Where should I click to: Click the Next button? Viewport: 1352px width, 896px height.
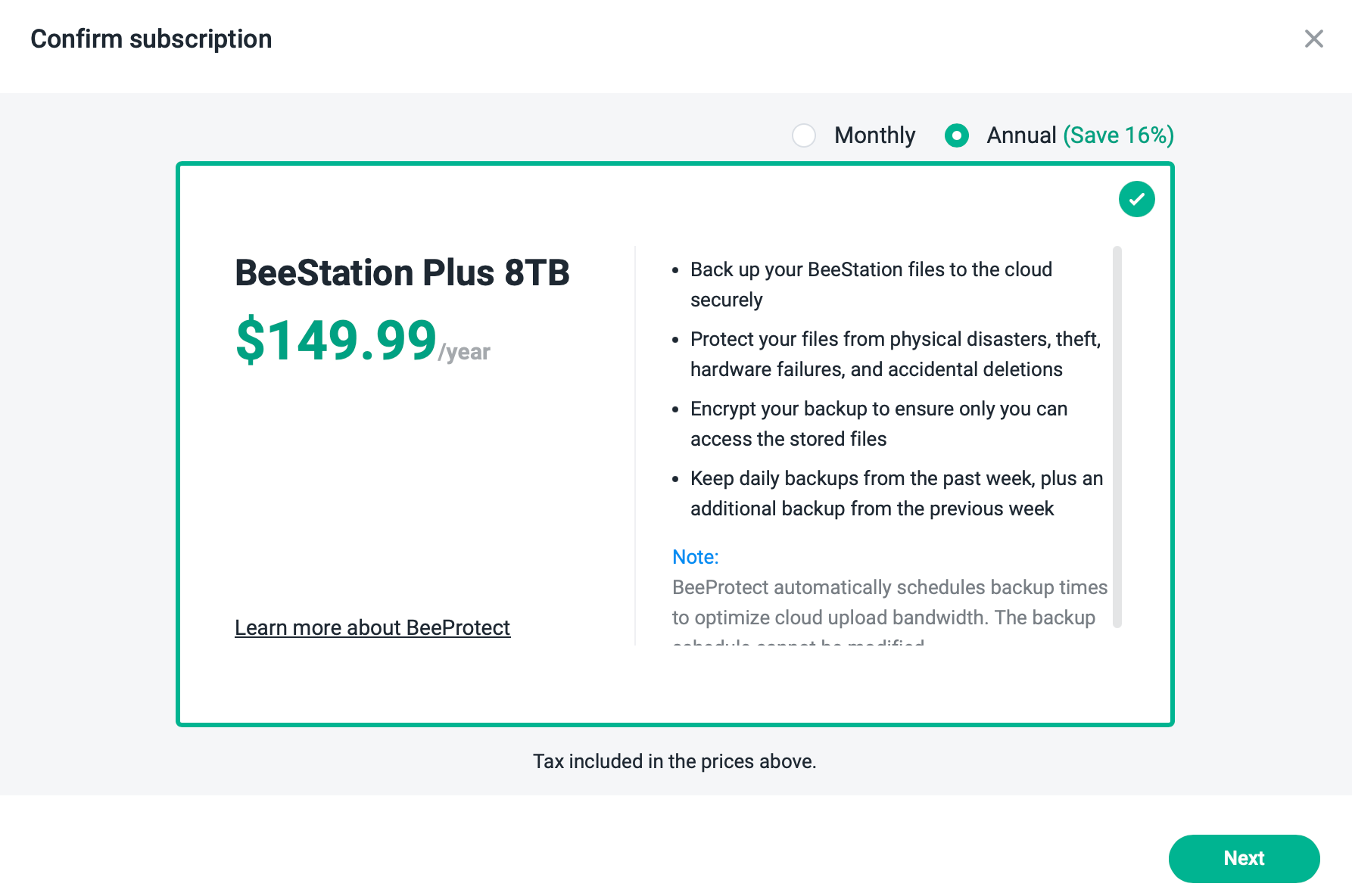[1244, 858]
